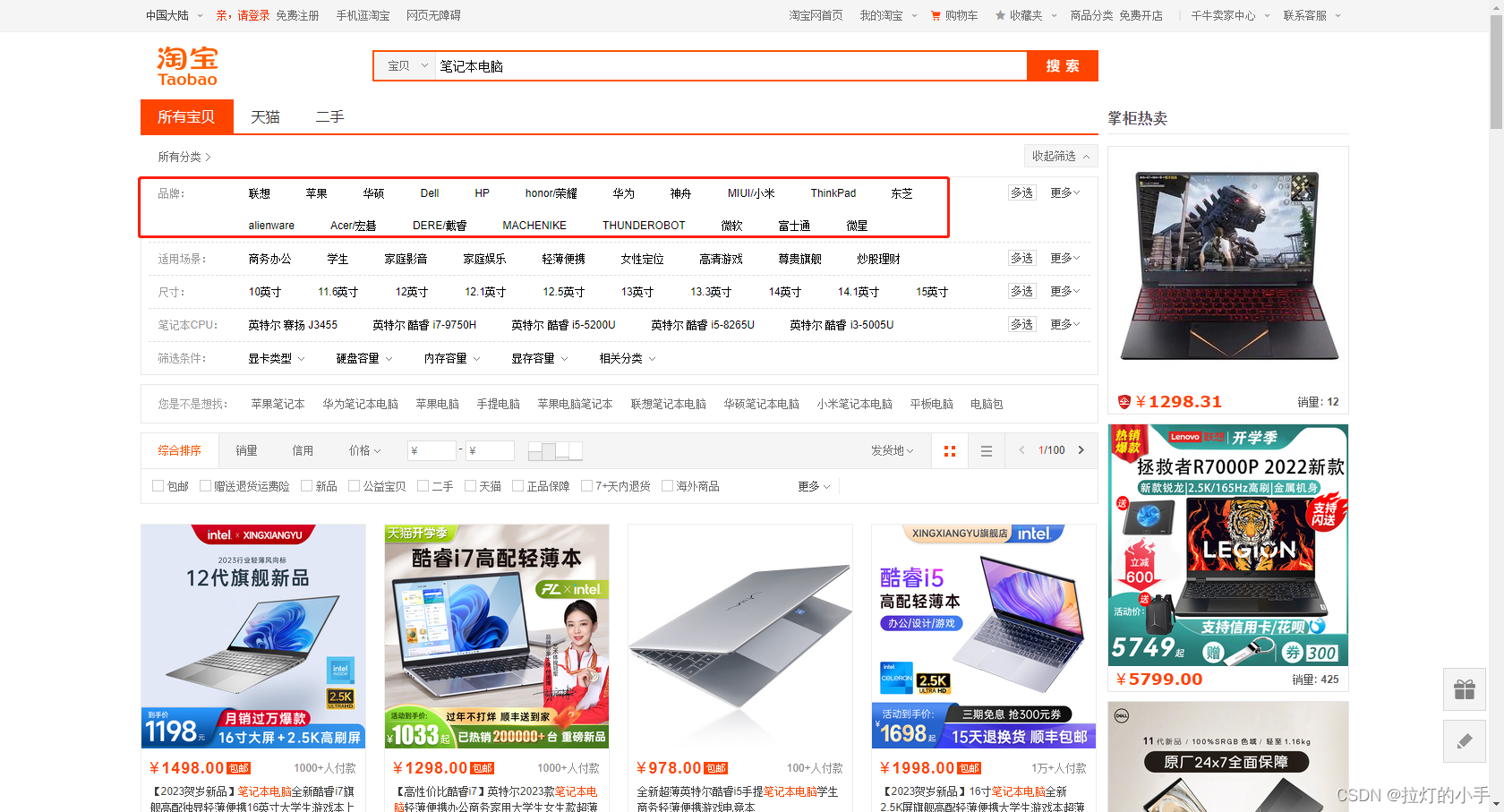
Task: Open the 所有分类 breadcrumb
Action: [184, 157]
